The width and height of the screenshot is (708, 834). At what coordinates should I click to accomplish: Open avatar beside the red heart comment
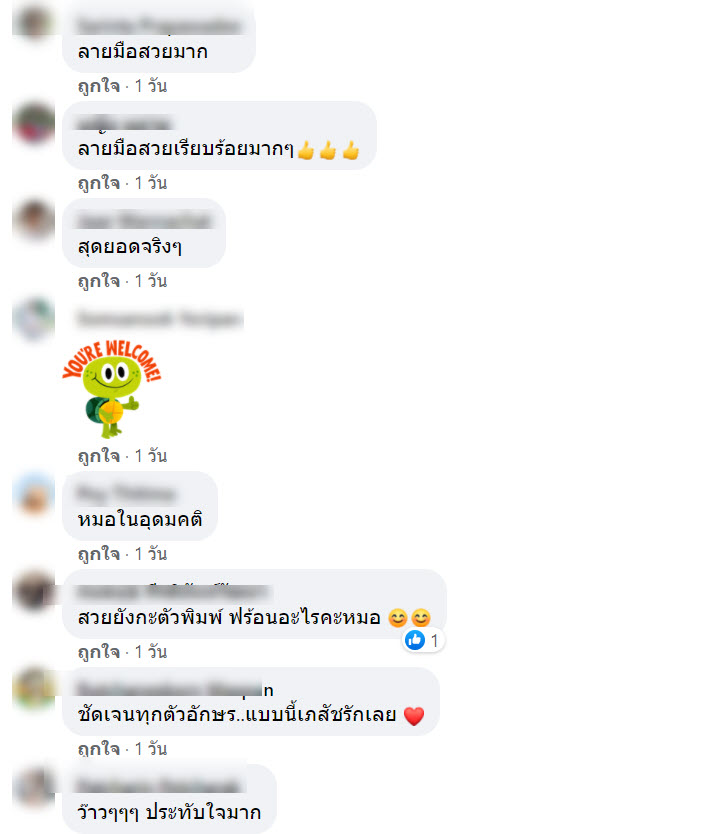(x=34, y=688)
